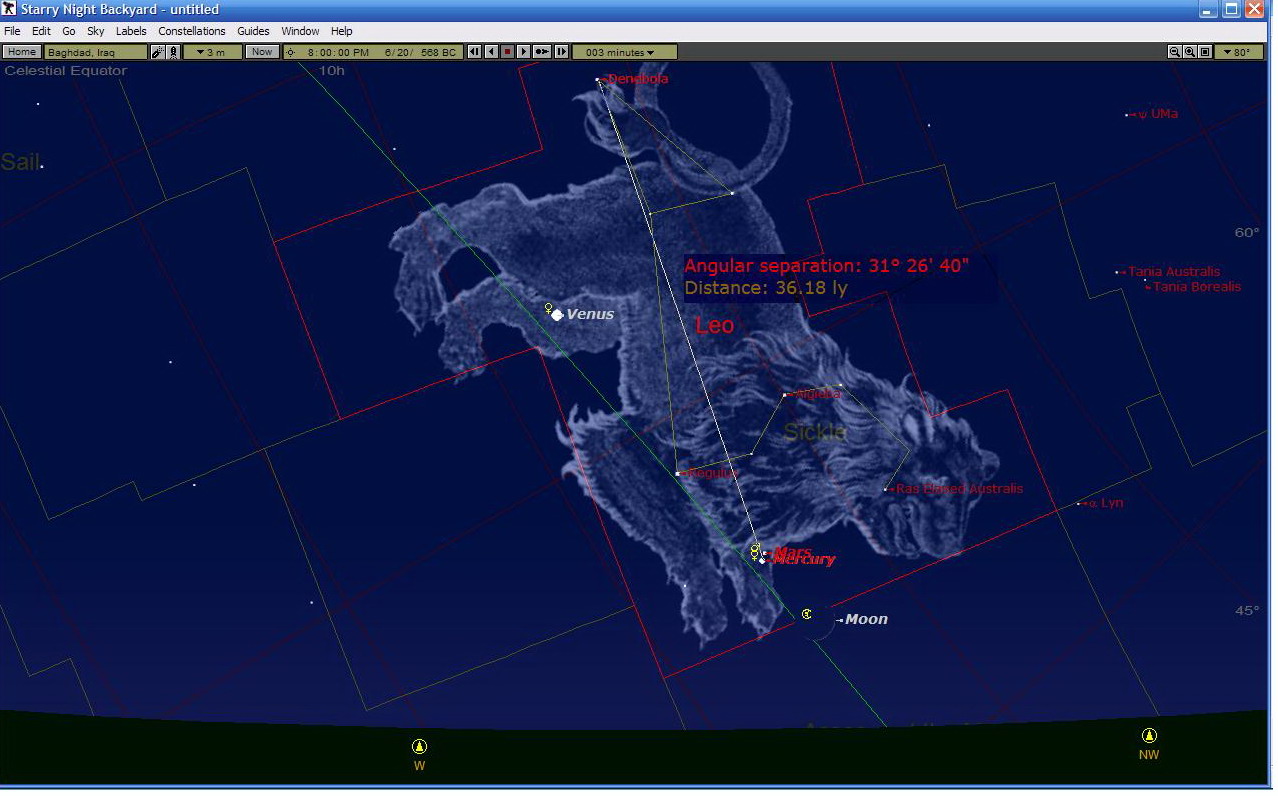Open the Sky menu
The width and height of the screenshot is (1278, 796).
96,31
